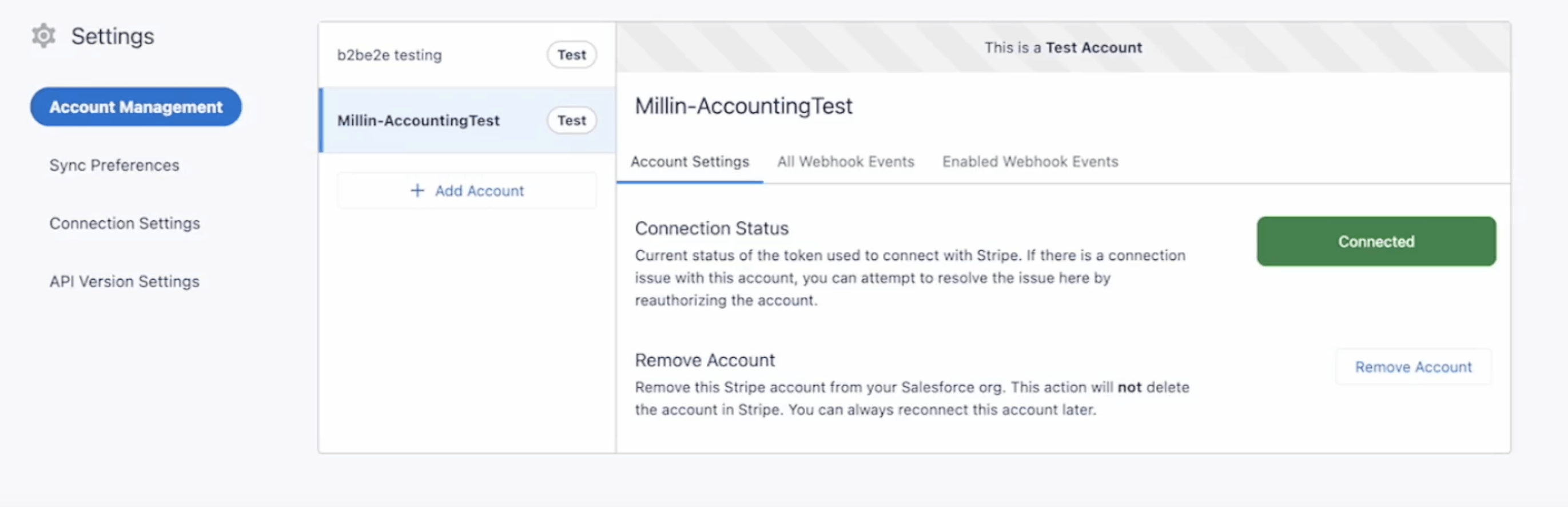Click the Add Account button
Viewport: 1568px width, 507px height.
[x=467, y=191]
